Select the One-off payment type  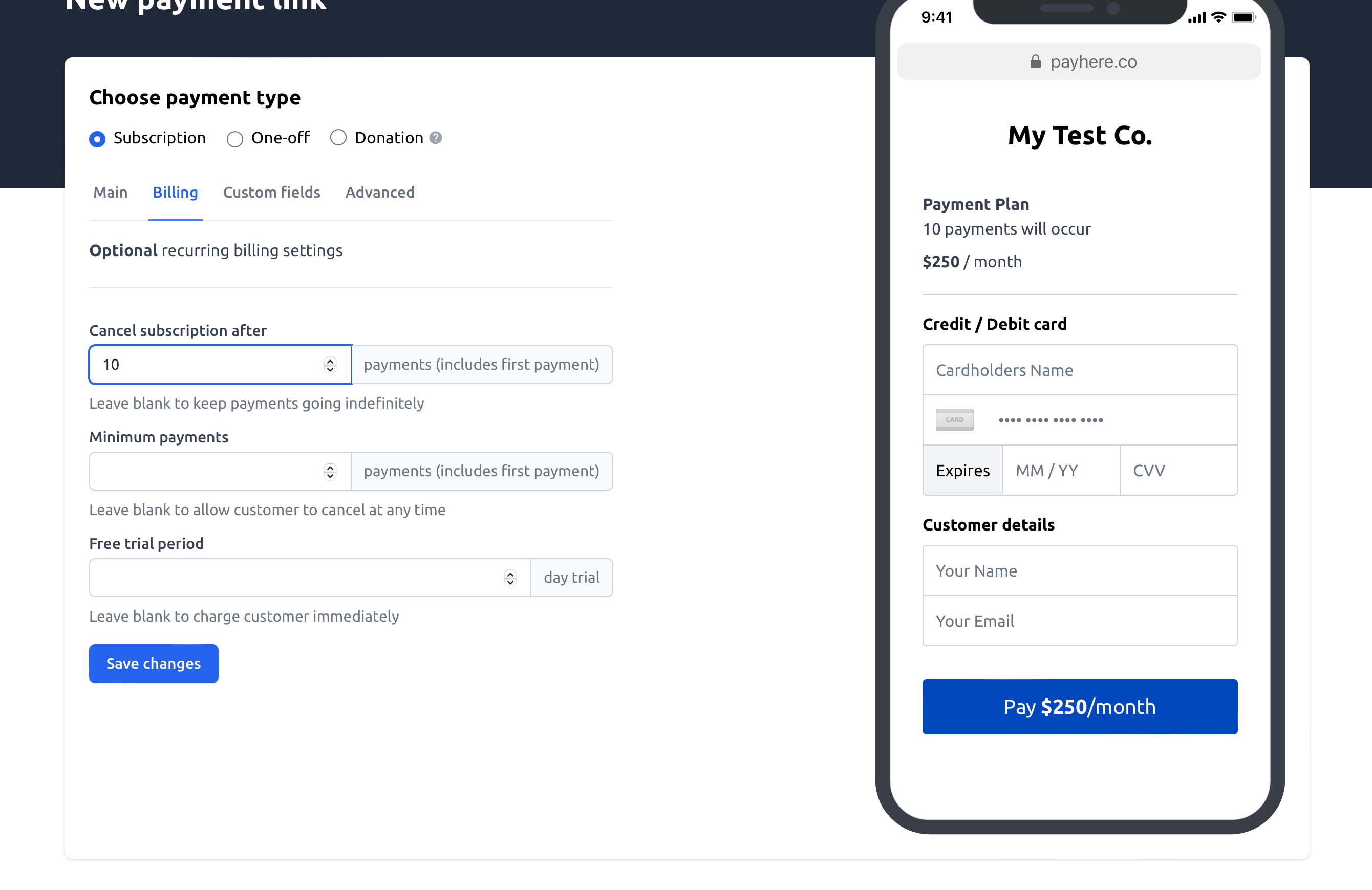pyautogui.click(x=234, y=139)
